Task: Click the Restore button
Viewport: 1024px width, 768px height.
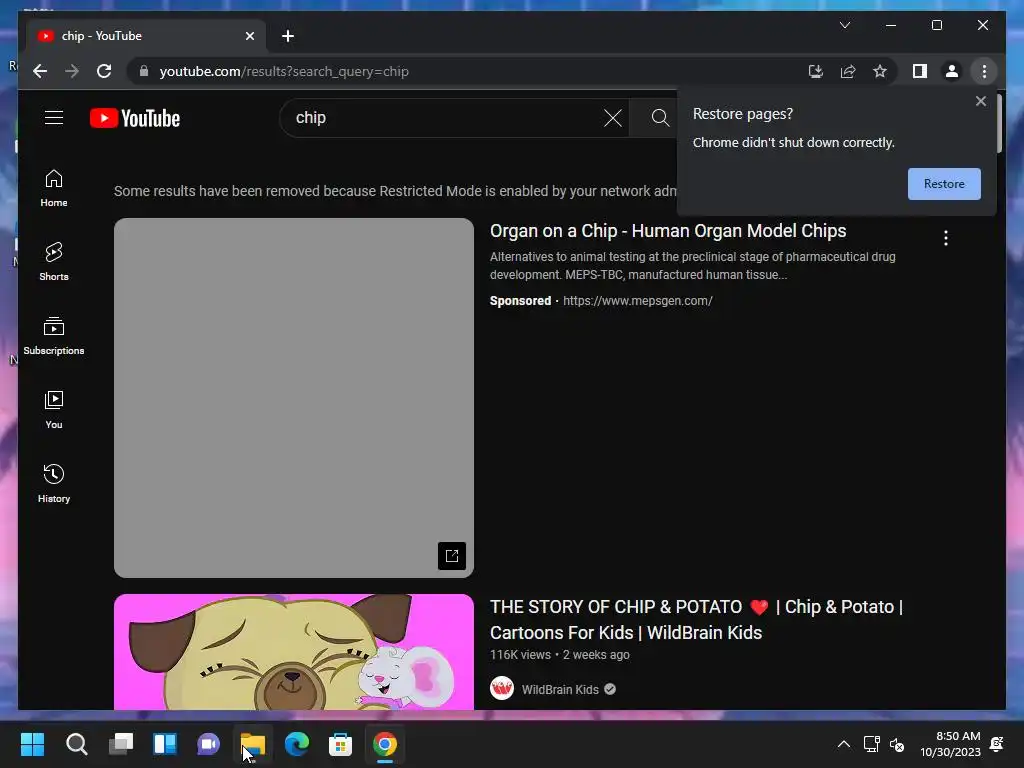Action: click(944, 184)
